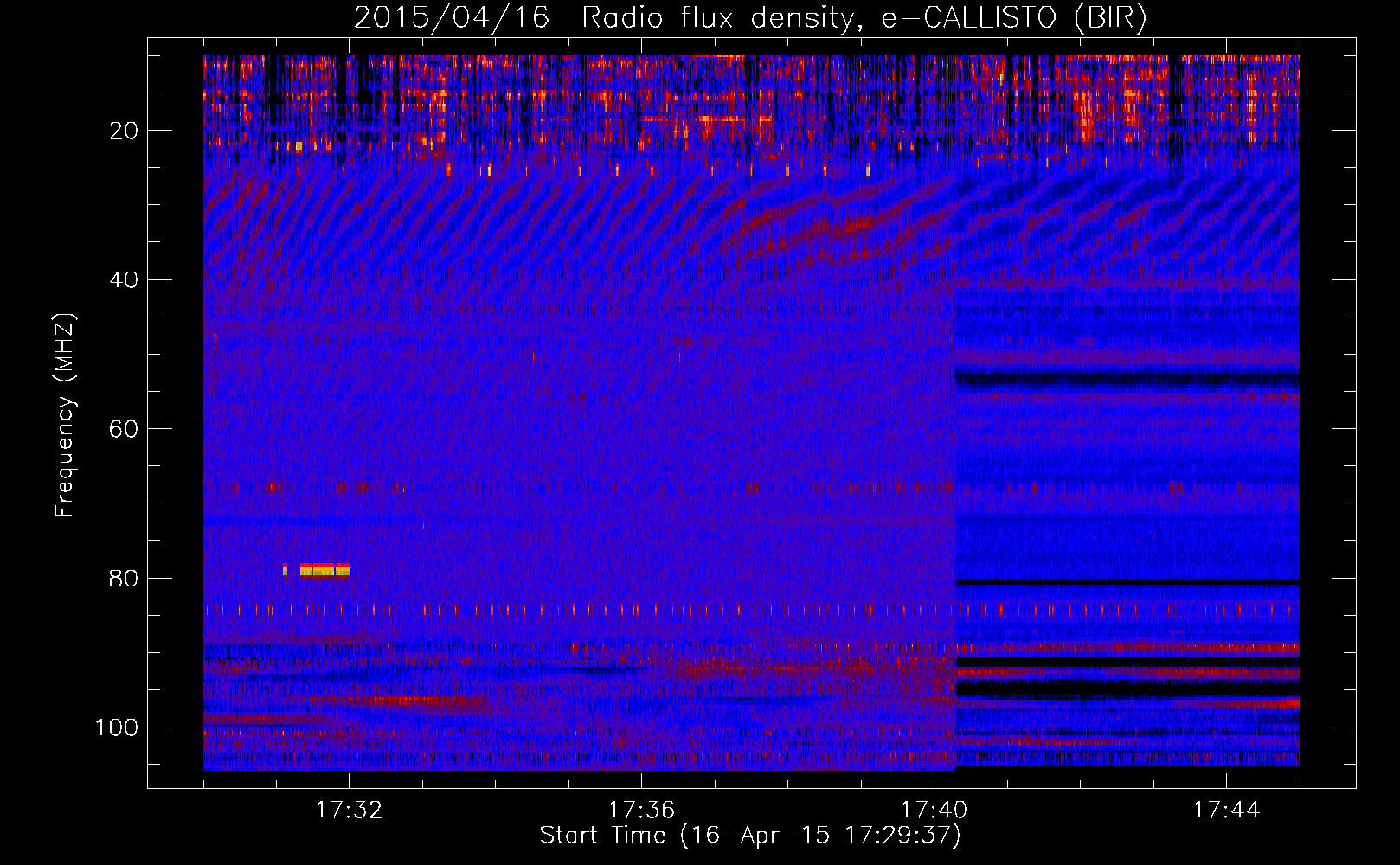Viewport: 1400px width, 865px height.
Task: Click the "Frequency (MHZ)" y-axis label
Action: tap(65, 415)
